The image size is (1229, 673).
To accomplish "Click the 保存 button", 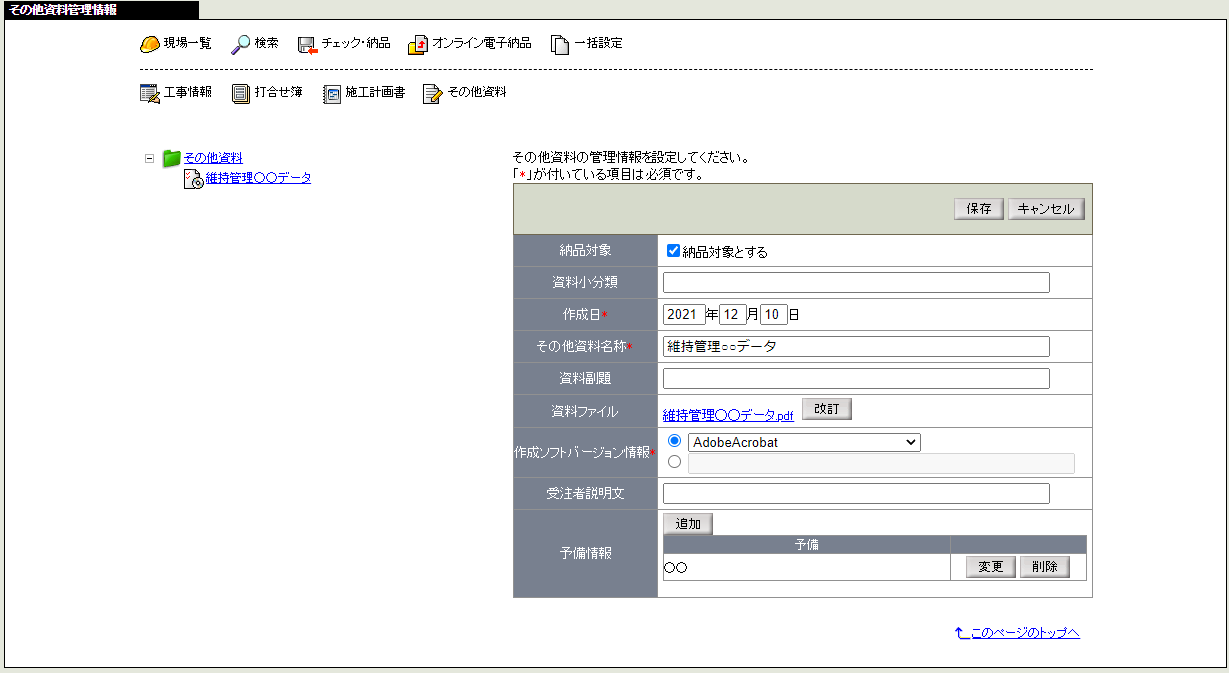I will coord(979,209).
